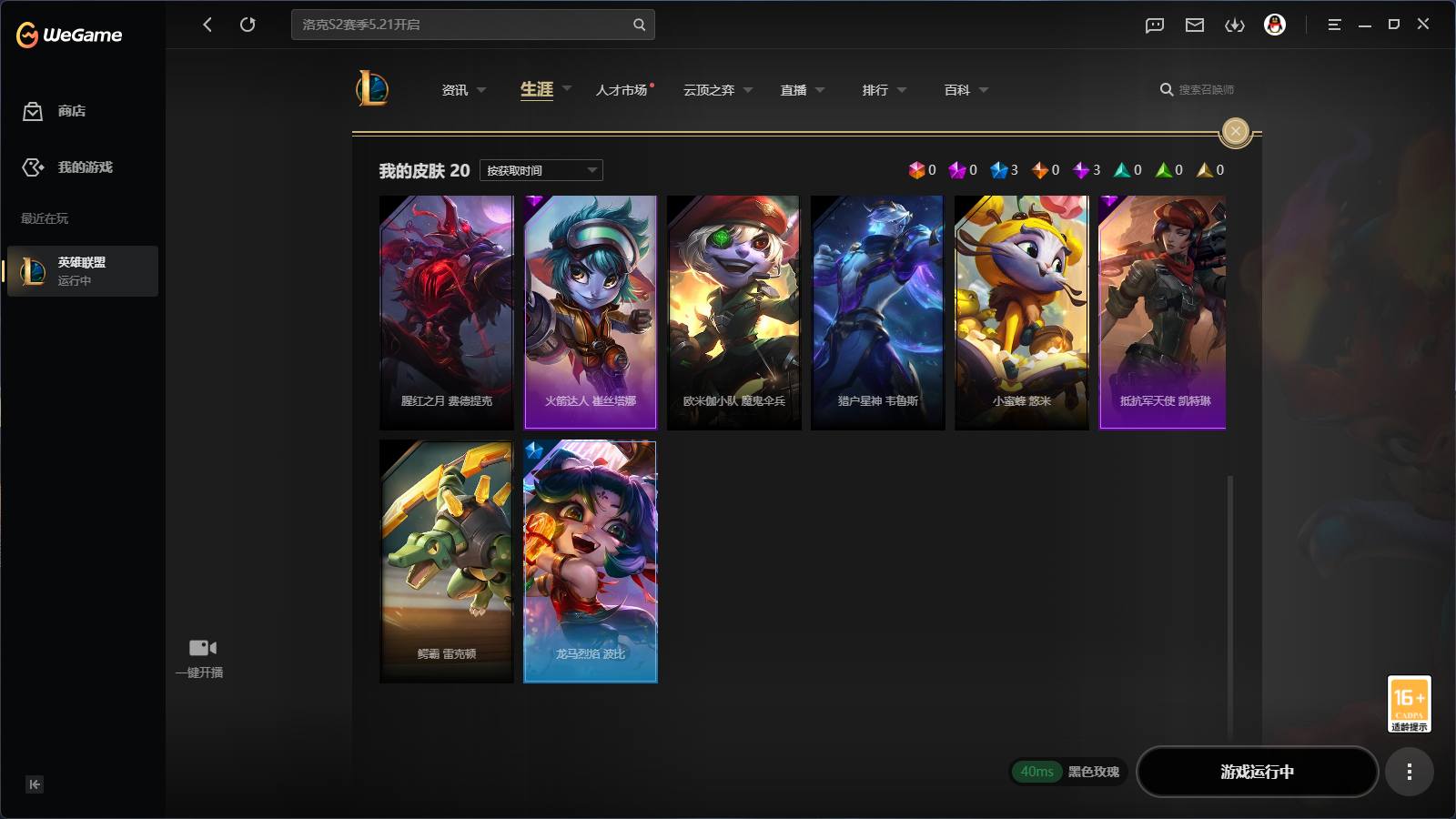Click the green triangle gem icon
Screen dimensions: 1456x819
coord(1164,170)
